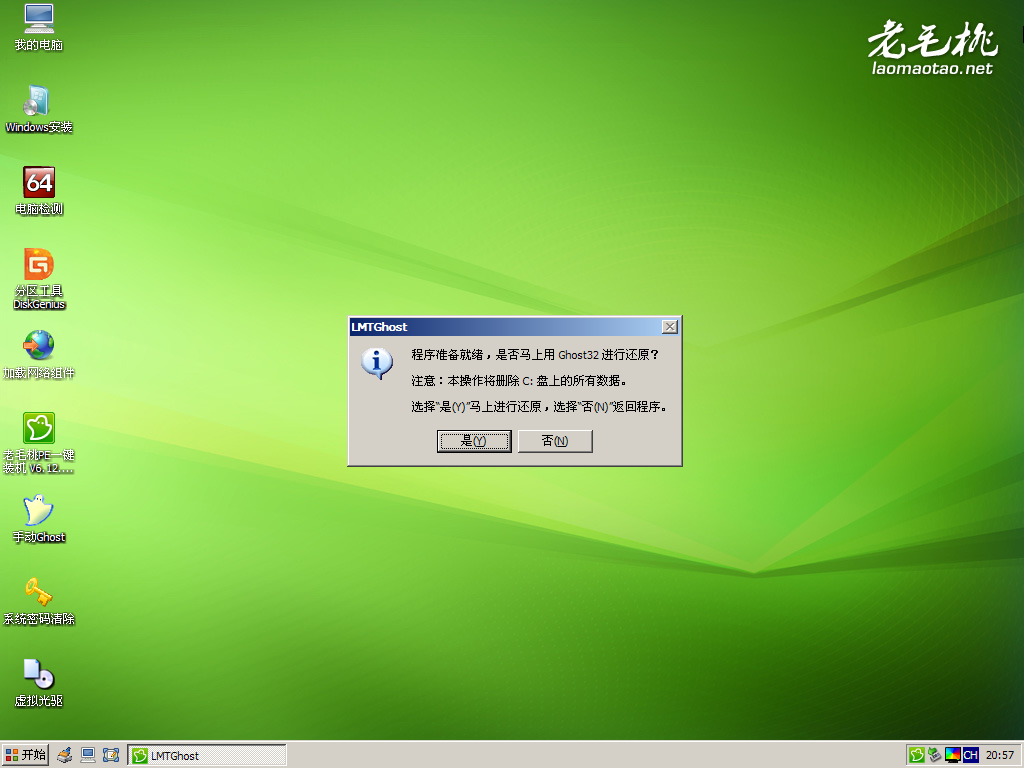Select the 电脑检测 desktop icon
The width and height of the screenshot is (1024, 768).
(39, 191)
